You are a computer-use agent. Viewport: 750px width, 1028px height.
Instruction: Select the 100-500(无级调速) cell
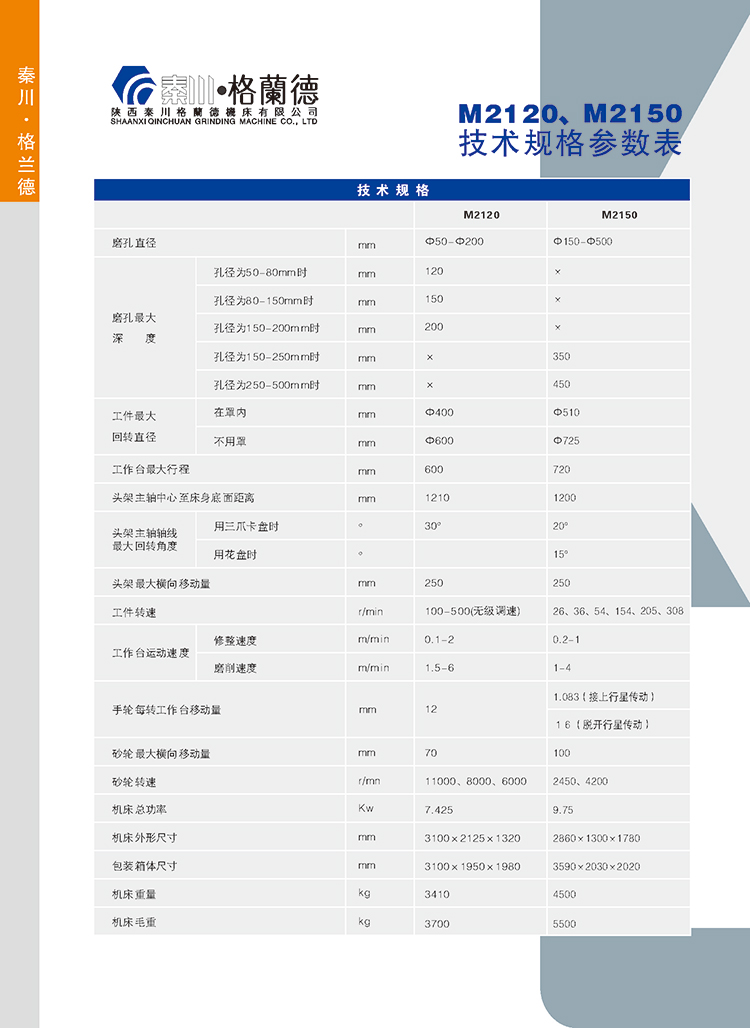point(472,611)
